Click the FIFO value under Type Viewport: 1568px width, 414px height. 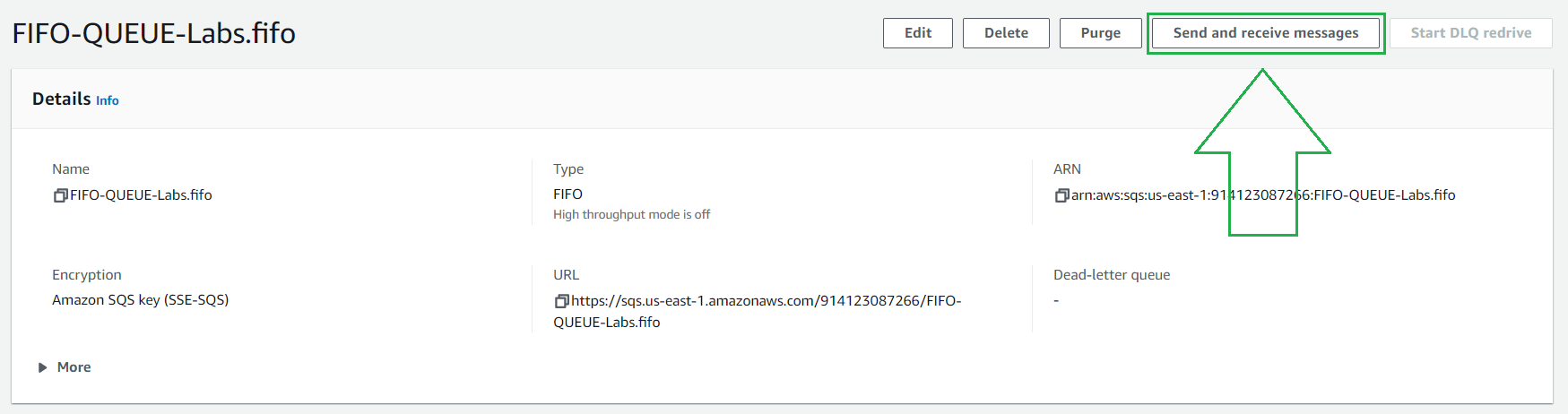[567, 194]
